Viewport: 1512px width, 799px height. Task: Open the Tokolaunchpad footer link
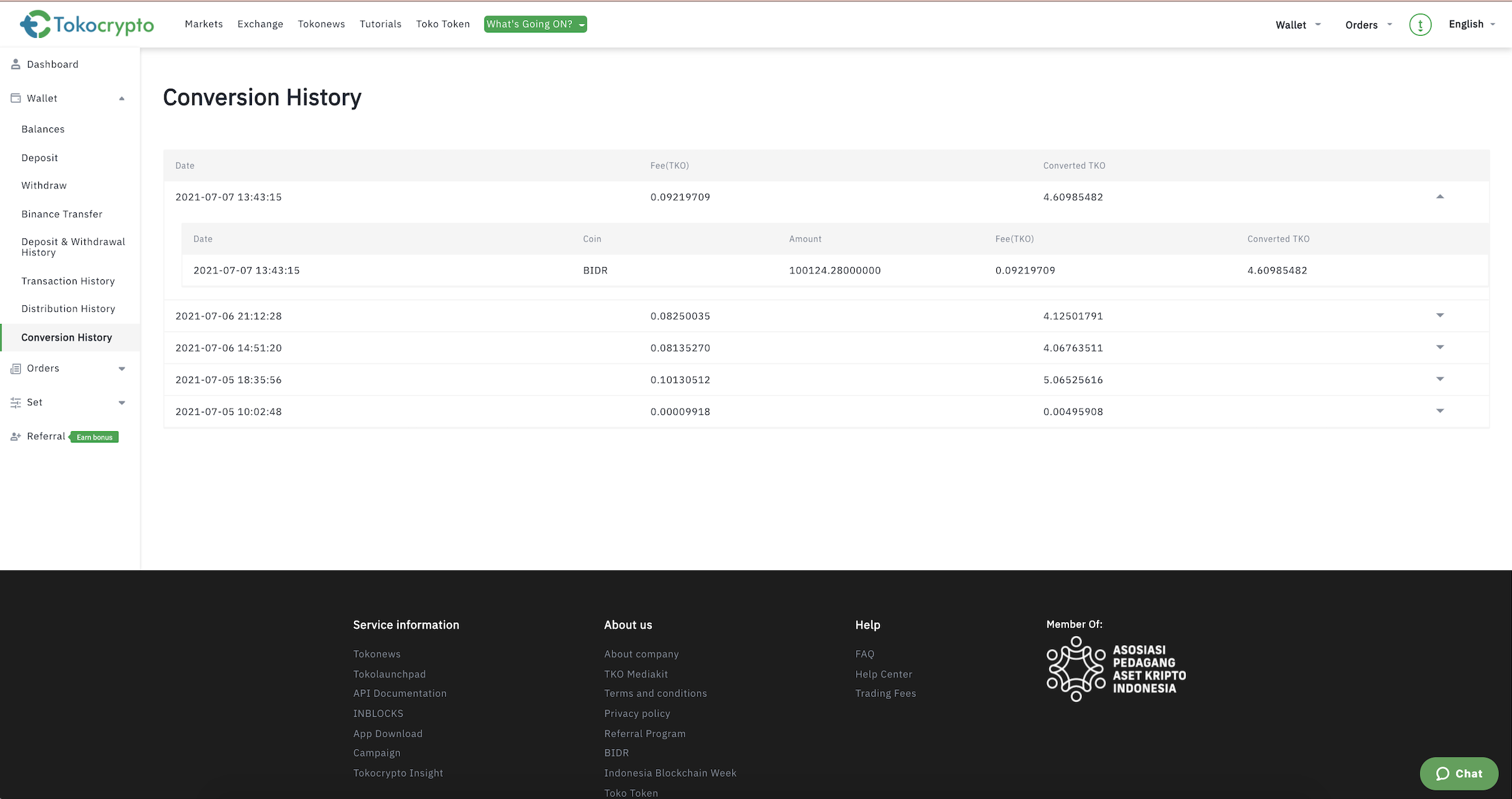(390, 674)
